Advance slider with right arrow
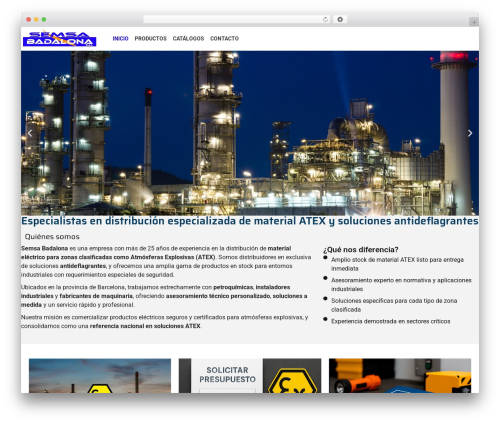This screenshot has height=423, width=500. click(470, 133)
